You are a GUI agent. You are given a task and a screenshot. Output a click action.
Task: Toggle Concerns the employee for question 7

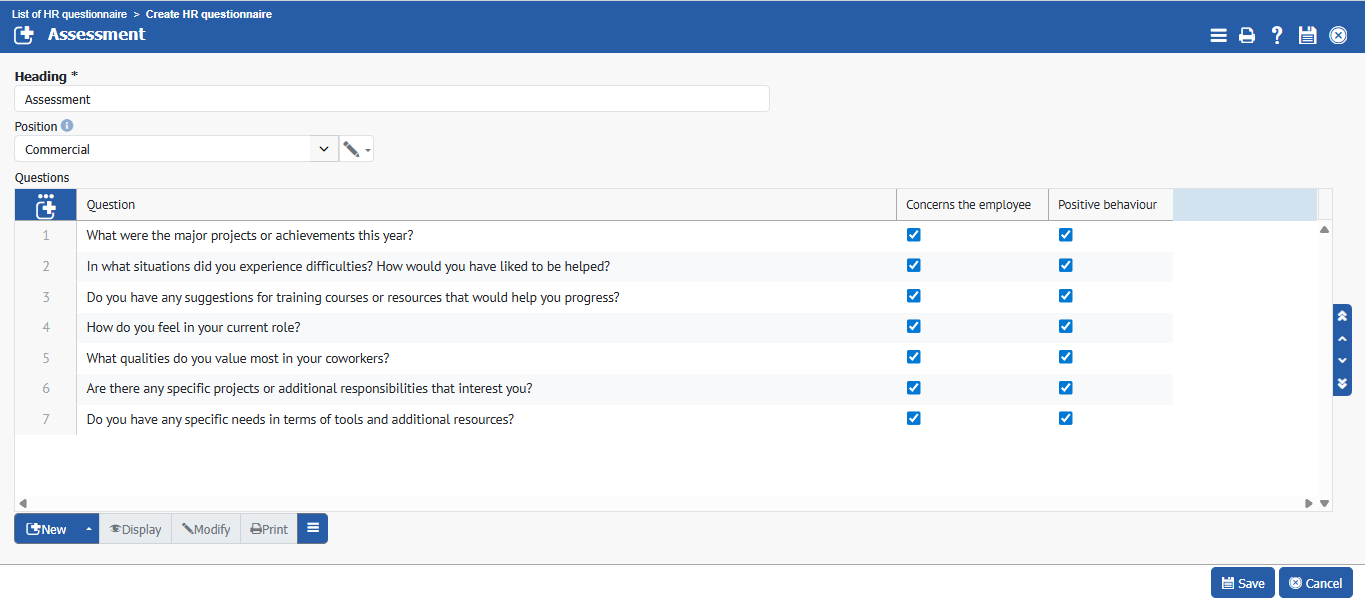pos(913,419)
